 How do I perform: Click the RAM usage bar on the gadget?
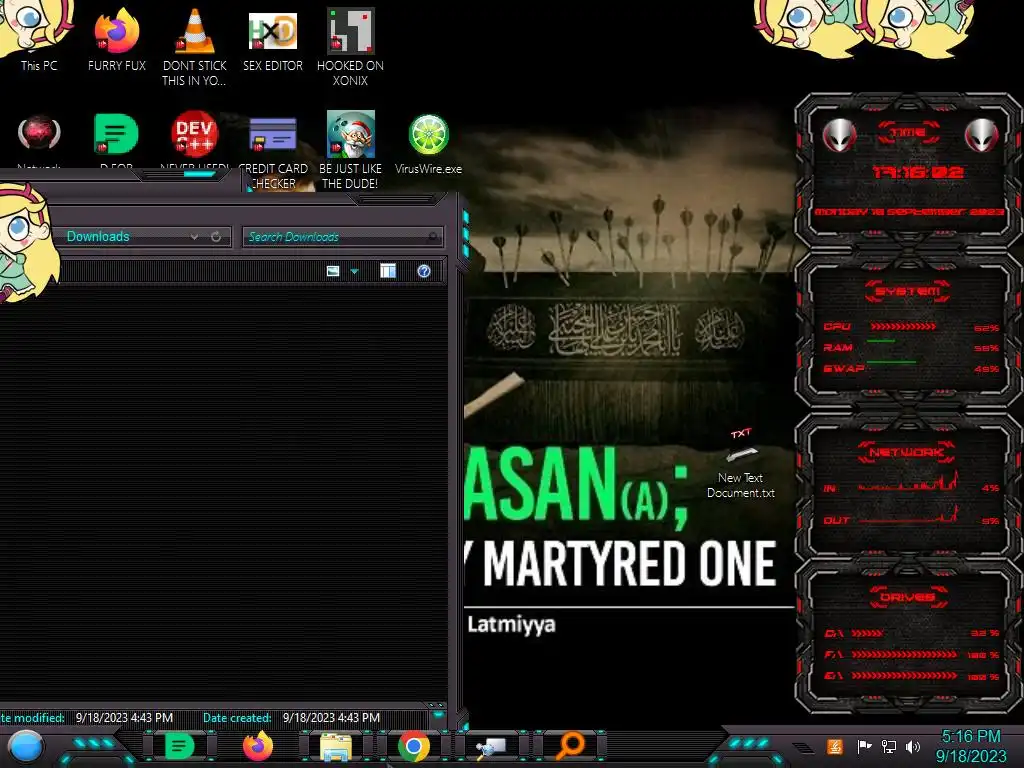click(882, 341)
